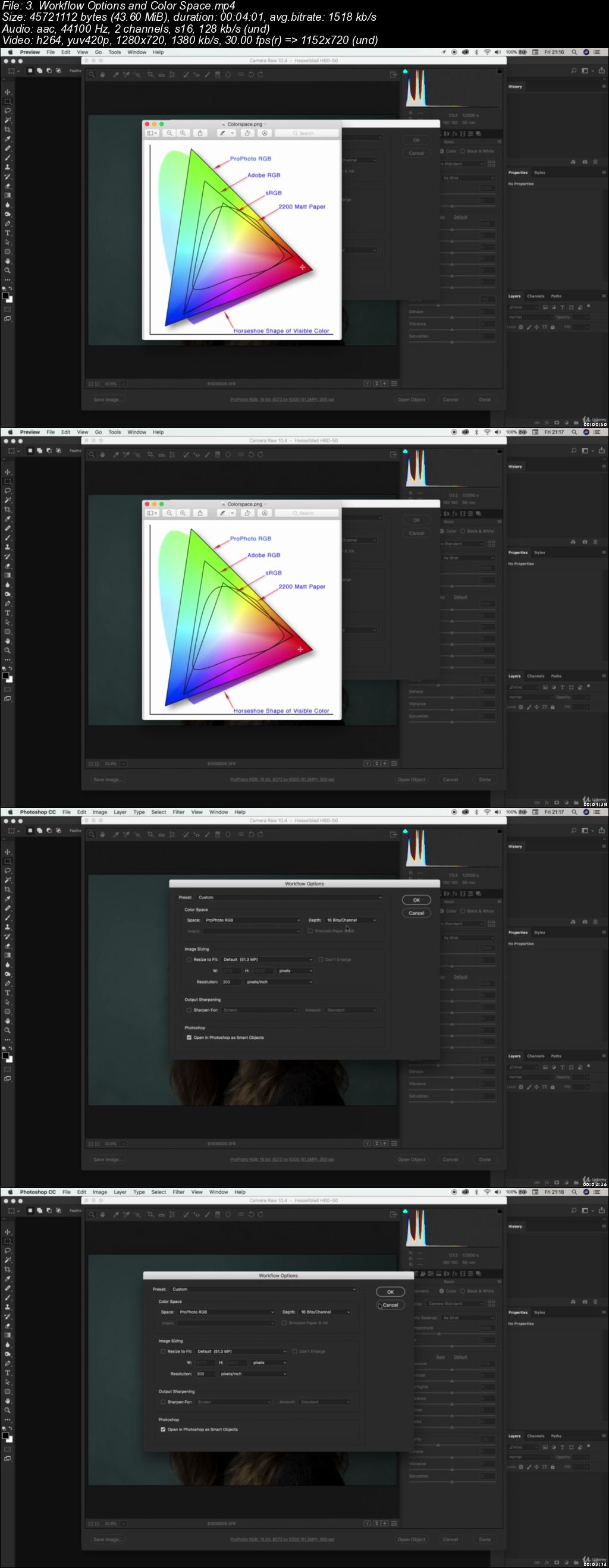Choose Photoshop's Crop tool in the 00:01:38 frame

click(7, 510)
